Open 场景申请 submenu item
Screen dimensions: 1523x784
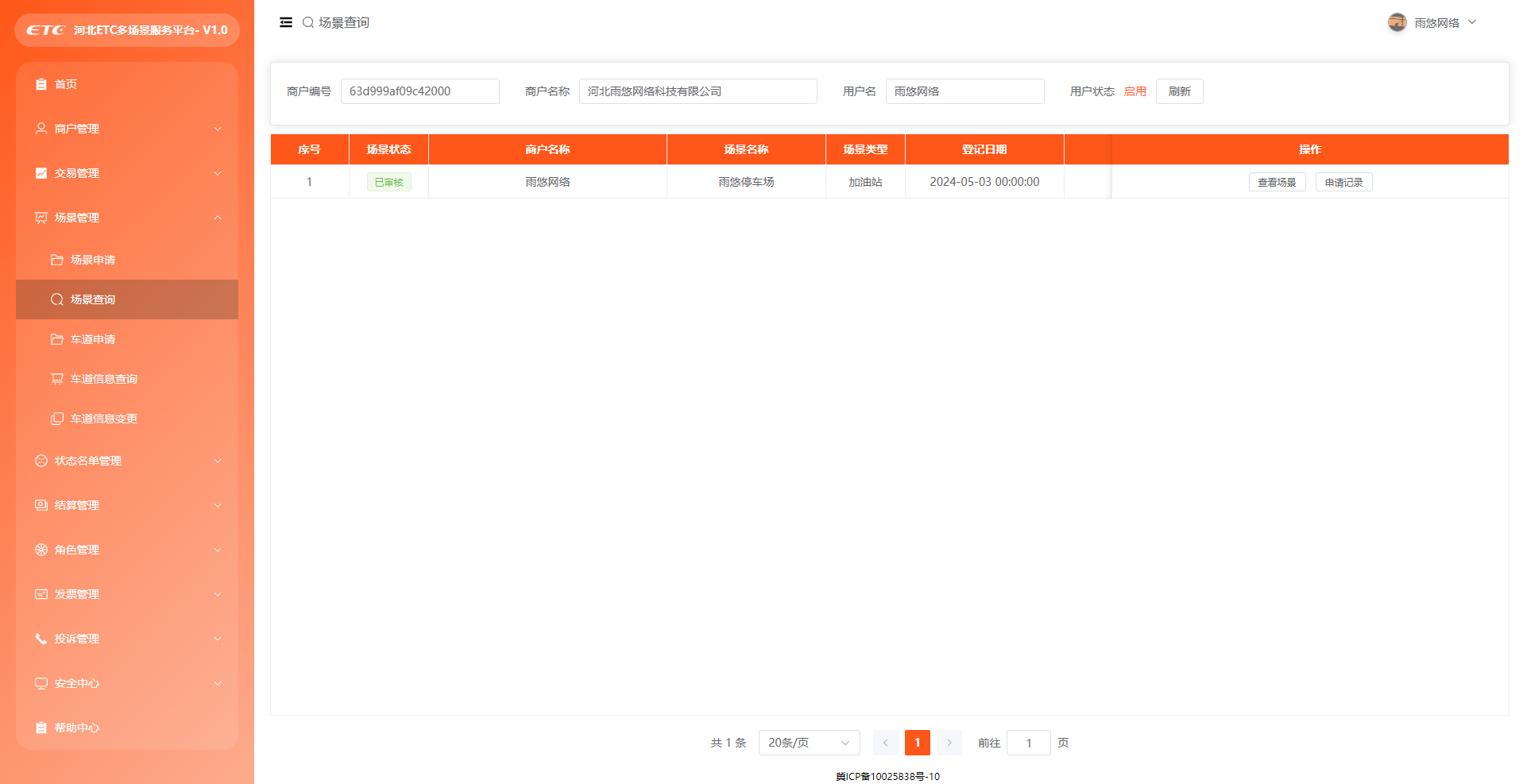pos(93,260)
